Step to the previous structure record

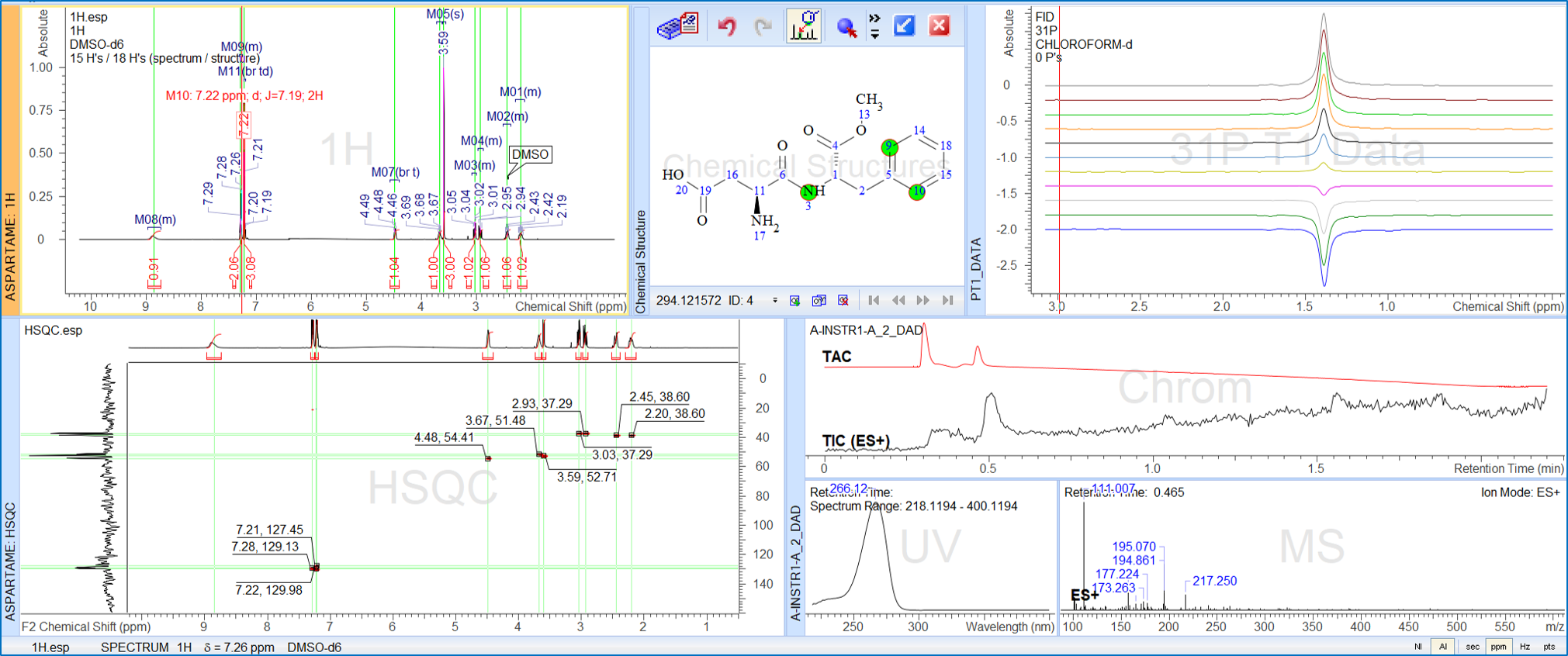click(x=898, y=301)
